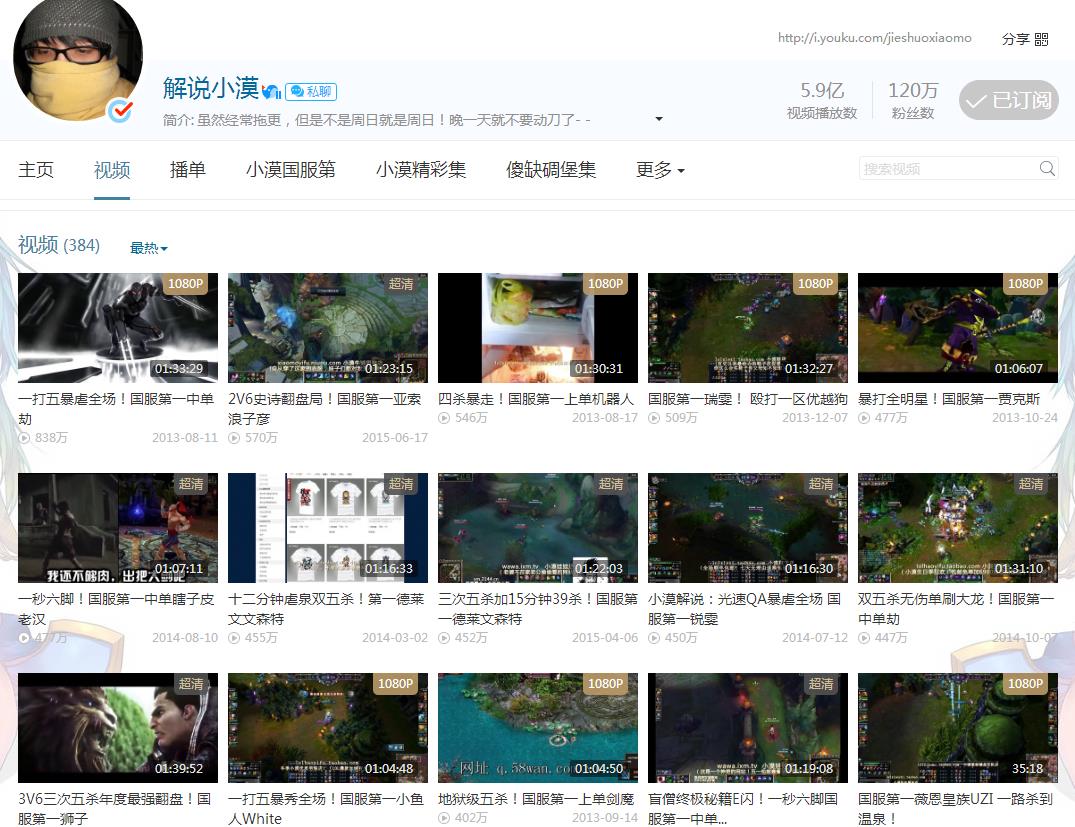Click the play count icon beside 452万
Viewport: 1075px width, 827px height.
(444, 638)
